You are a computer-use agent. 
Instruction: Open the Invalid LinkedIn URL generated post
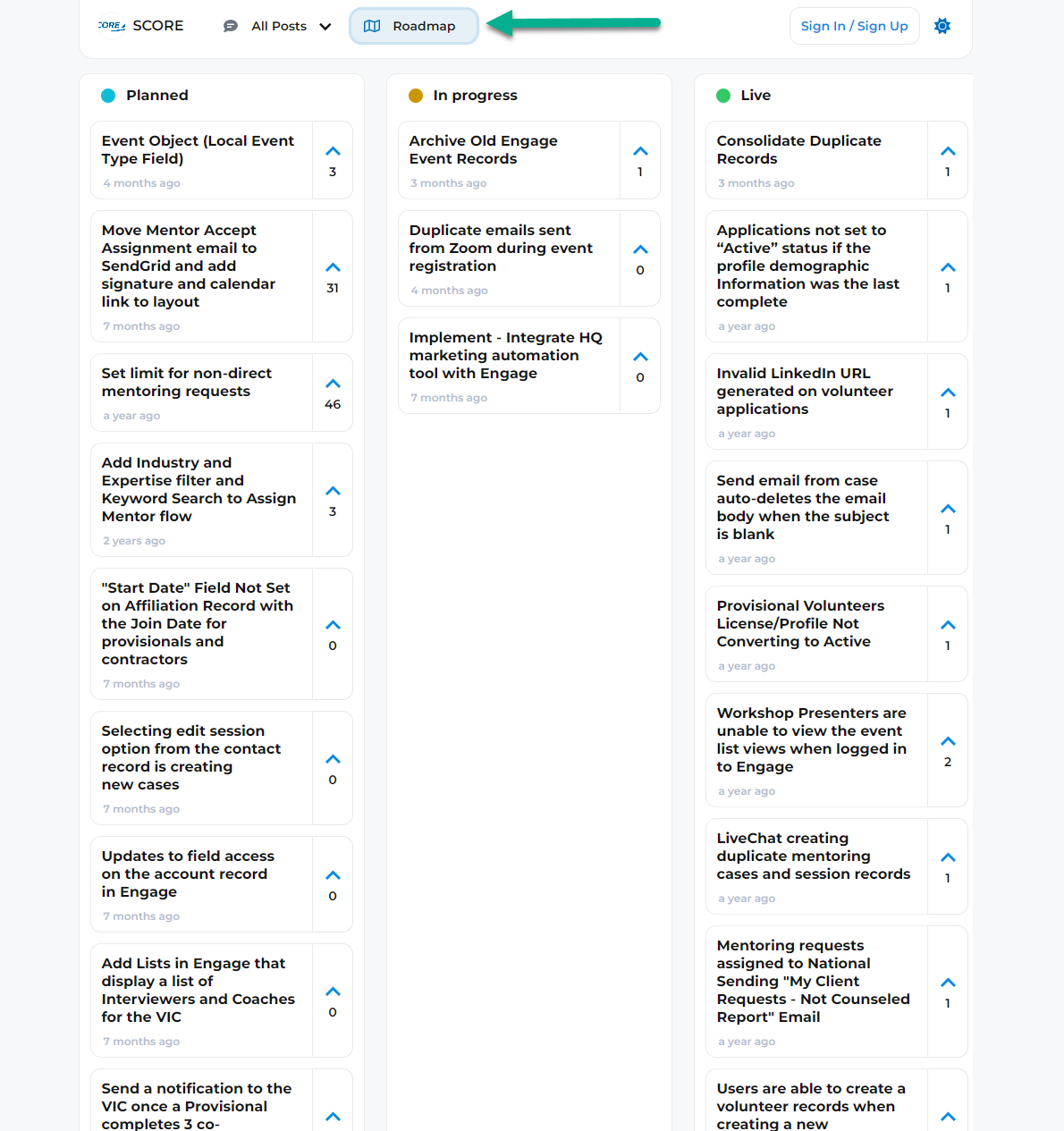click(x=805, y=391)
